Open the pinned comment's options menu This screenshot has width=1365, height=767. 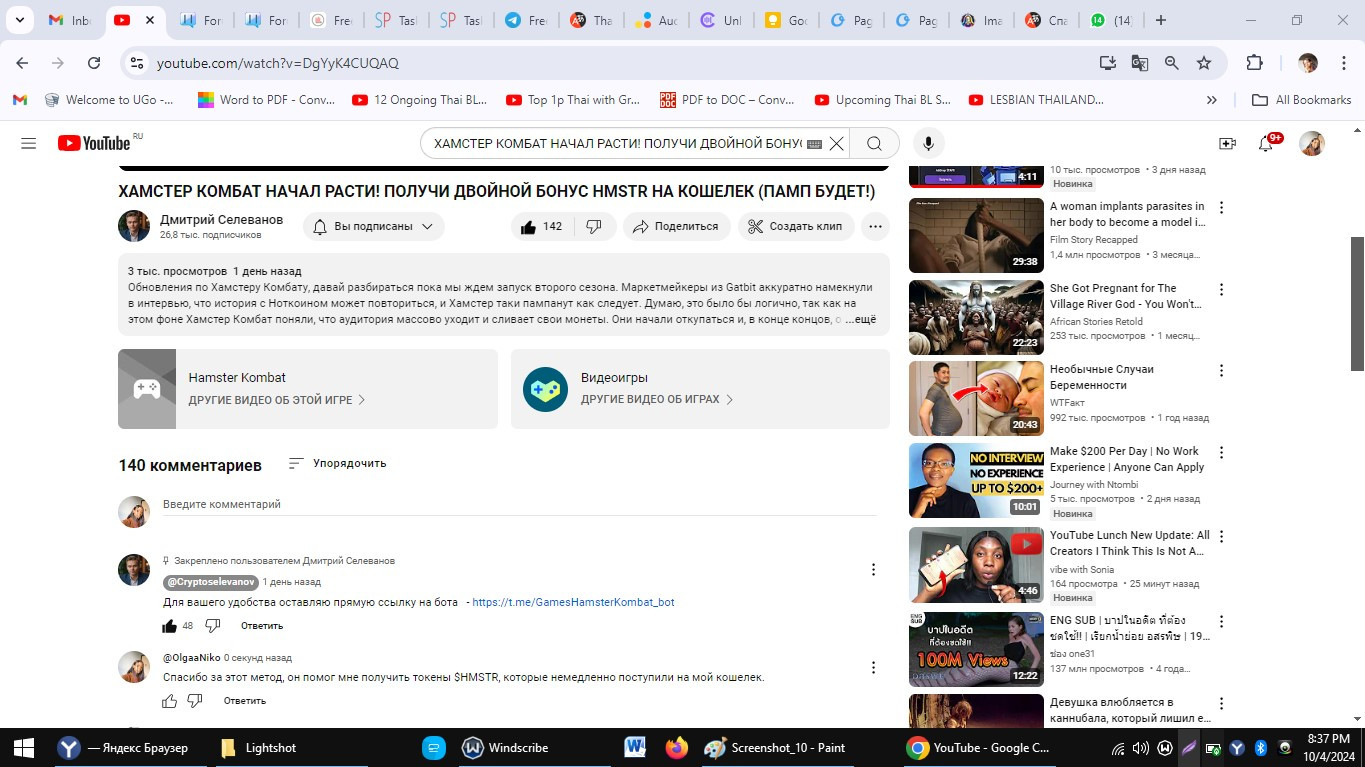click(x=873, y=570)
